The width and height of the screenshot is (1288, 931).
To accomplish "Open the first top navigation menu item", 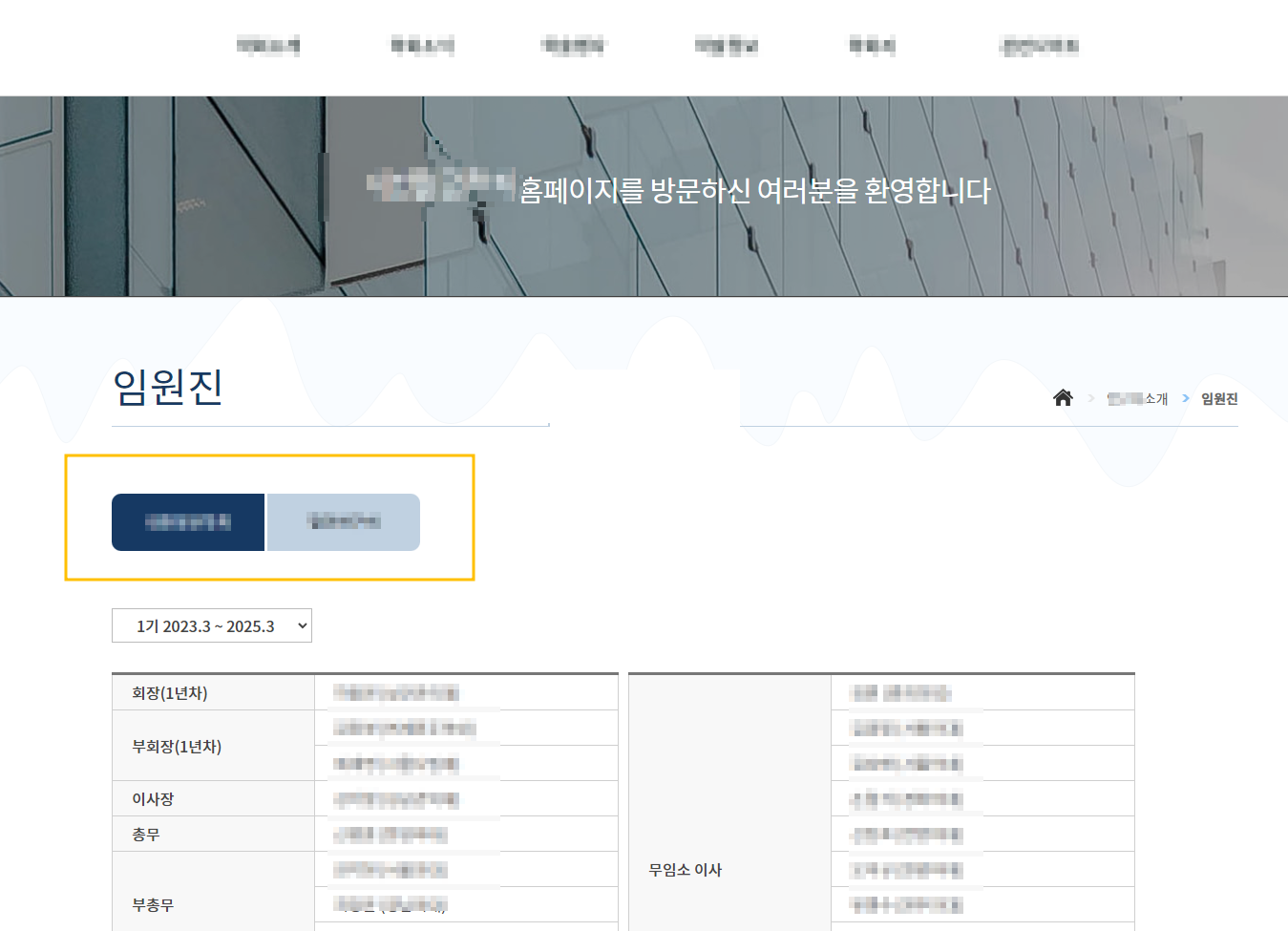I will point(270,46).
